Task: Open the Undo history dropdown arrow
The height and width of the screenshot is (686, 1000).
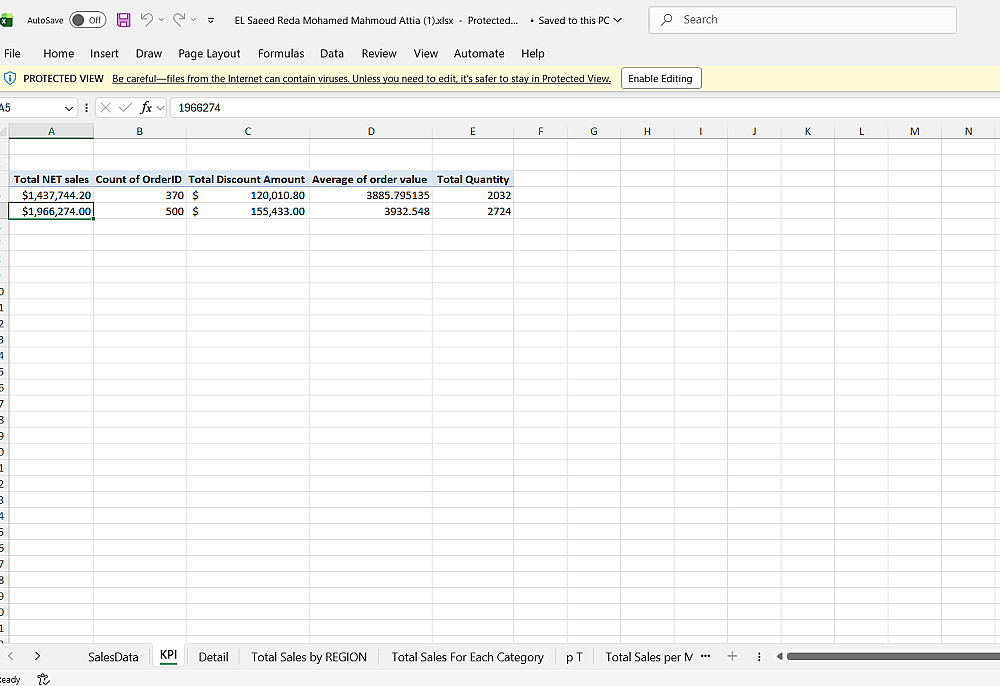Action: [161, 20]
